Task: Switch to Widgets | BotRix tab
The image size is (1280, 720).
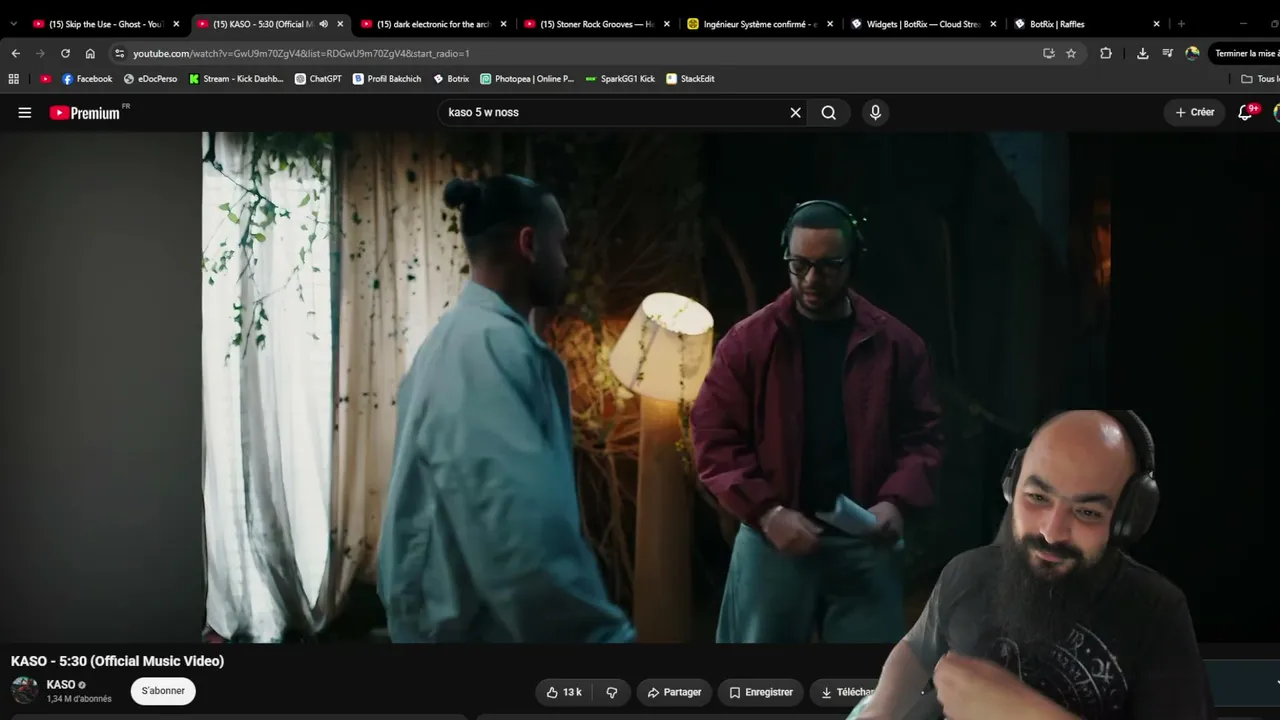Action: point(925,24)
